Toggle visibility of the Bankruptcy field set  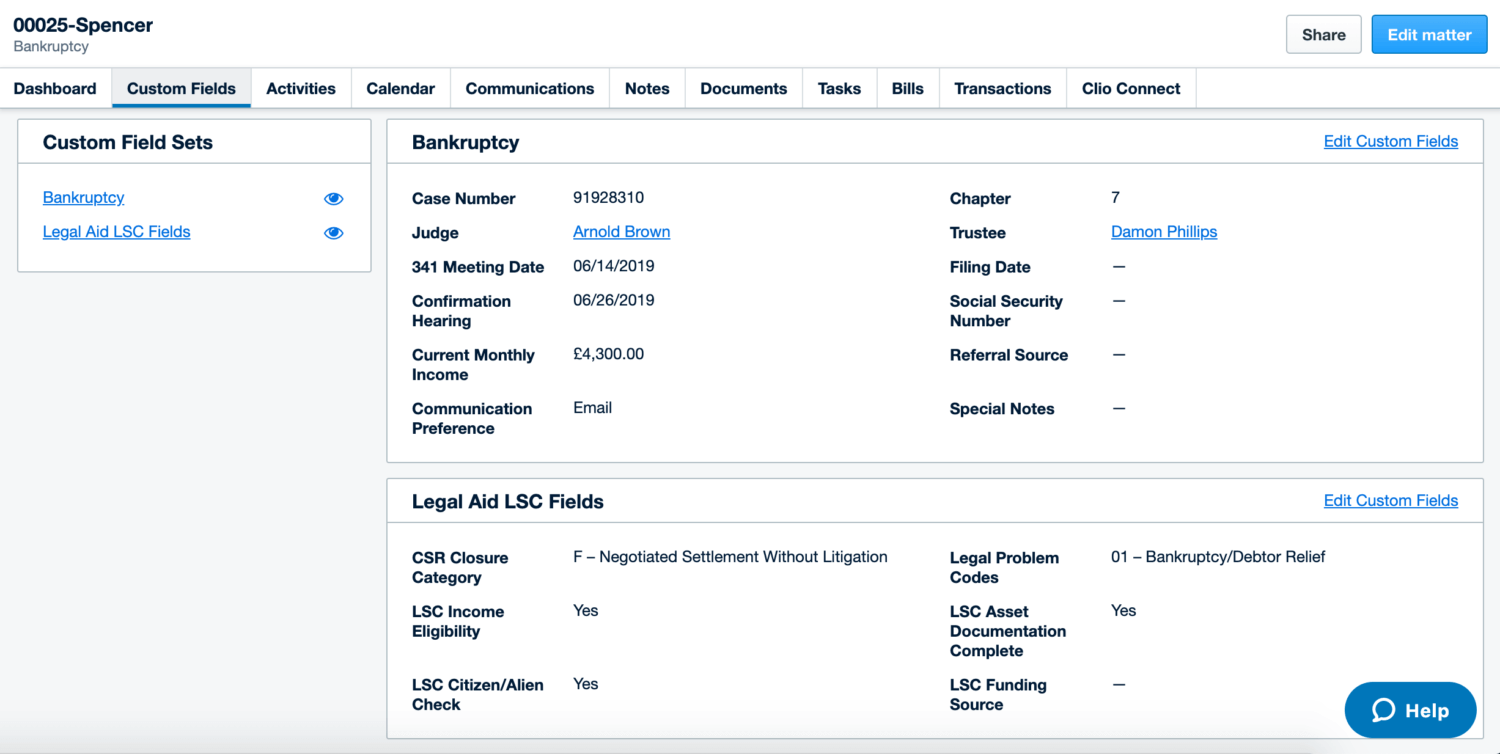333,198
